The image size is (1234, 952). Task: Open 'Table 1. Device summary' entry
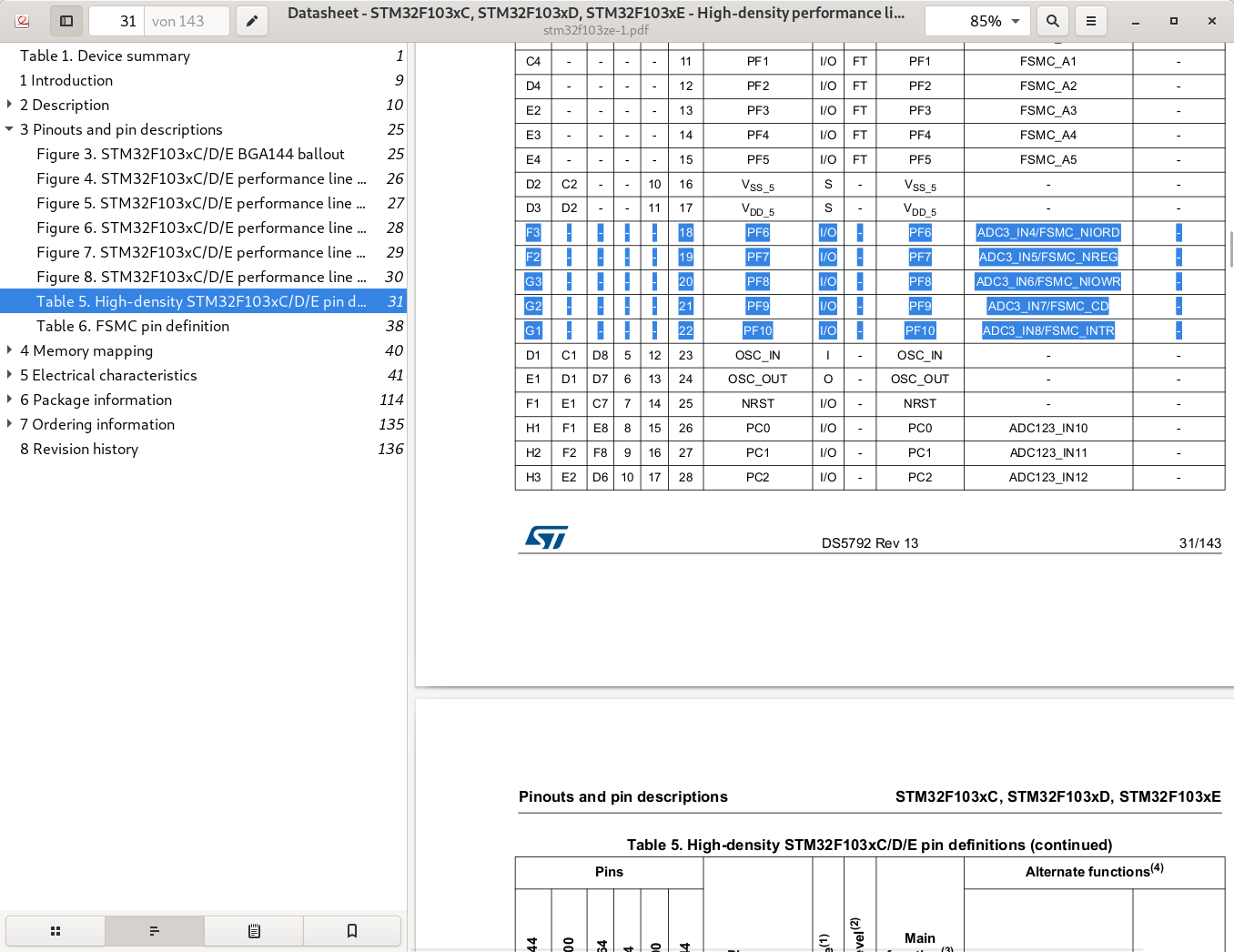tap(105, 56)
